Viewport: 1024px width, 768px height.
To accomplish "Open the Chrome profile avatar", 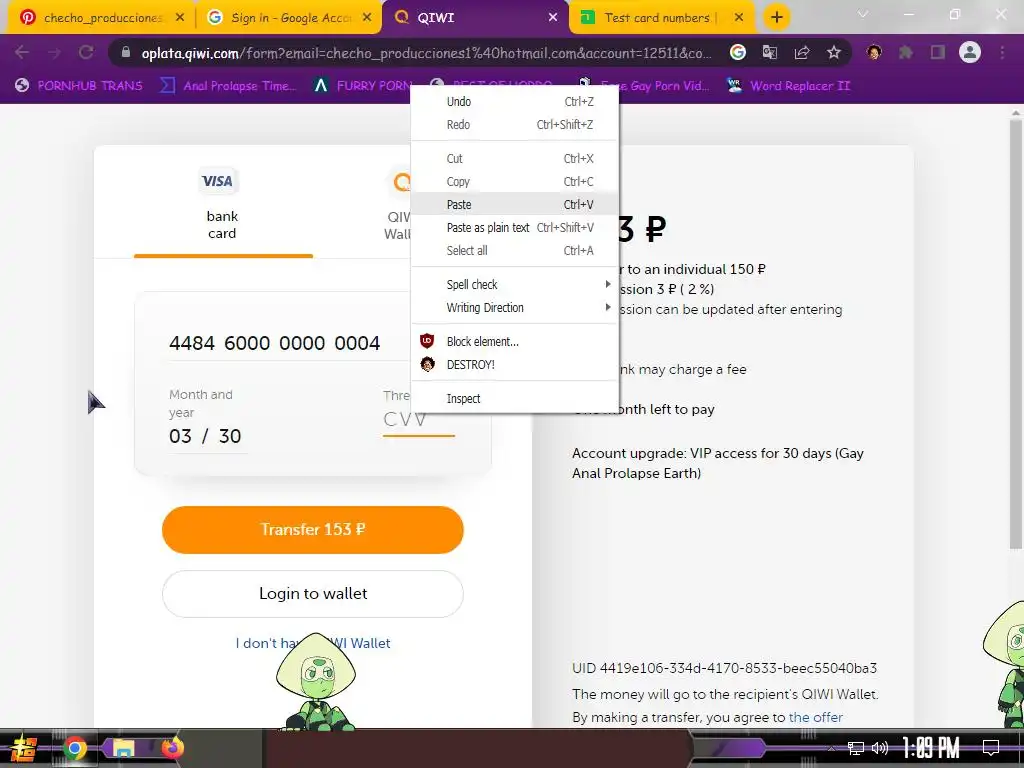I will click(970, 52).
